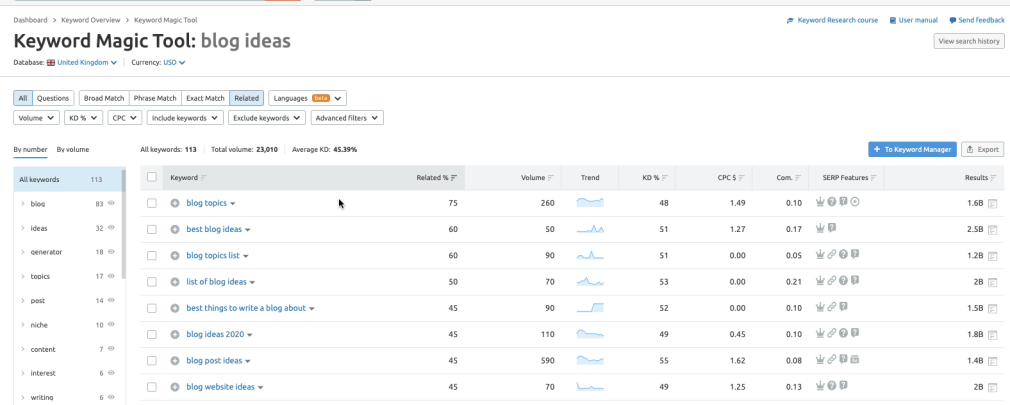Viewport: 1010px width, 405px height.
Task: Open the Volume filter dropdown
Action: point(36,118)
